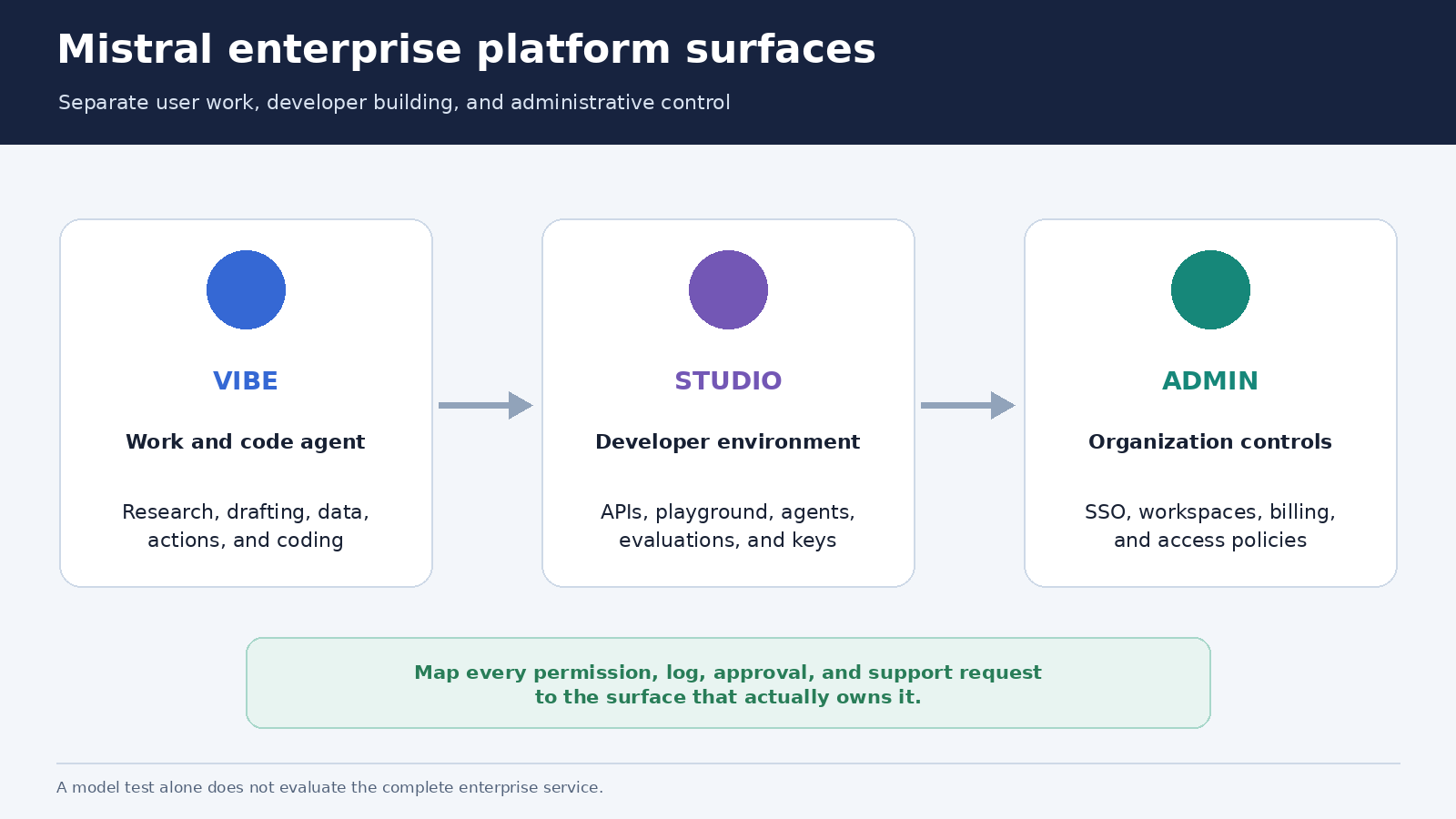Click 'Developer environment' subtitle

[728, 442]
